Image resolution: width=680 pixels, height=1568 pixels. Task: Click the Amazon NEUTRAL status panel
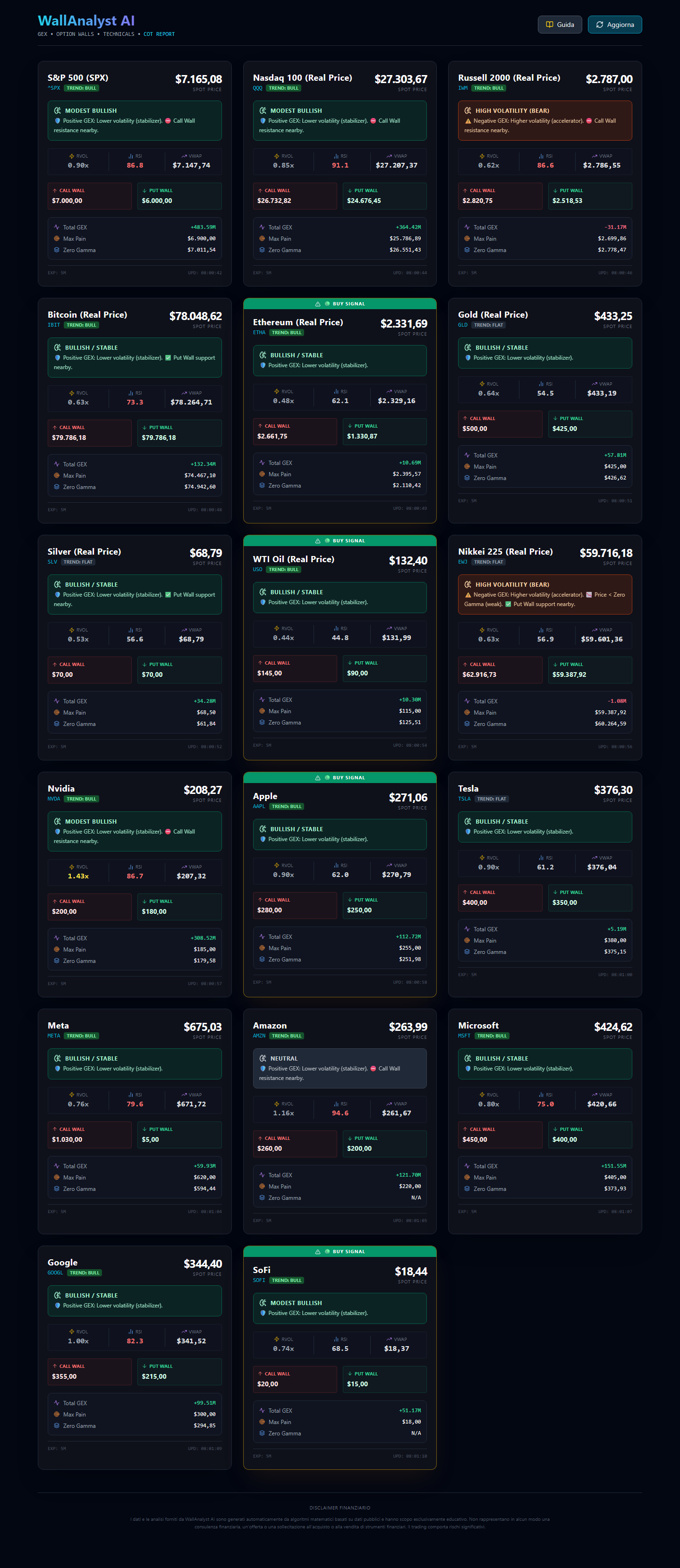click(340, 1068)
